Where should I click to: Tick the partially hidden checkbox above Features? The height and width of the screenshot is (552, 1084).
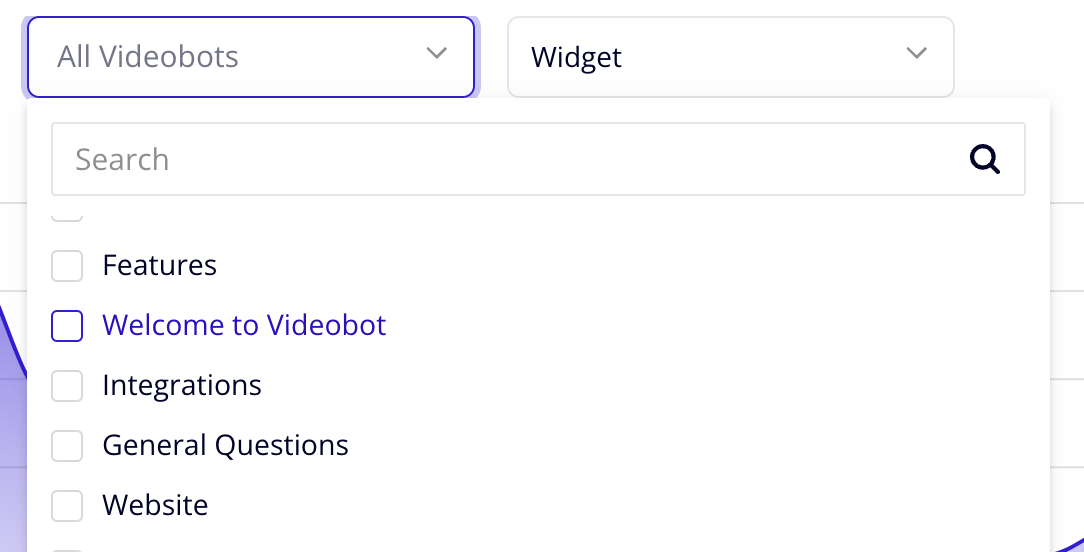(x=67, y=216)
